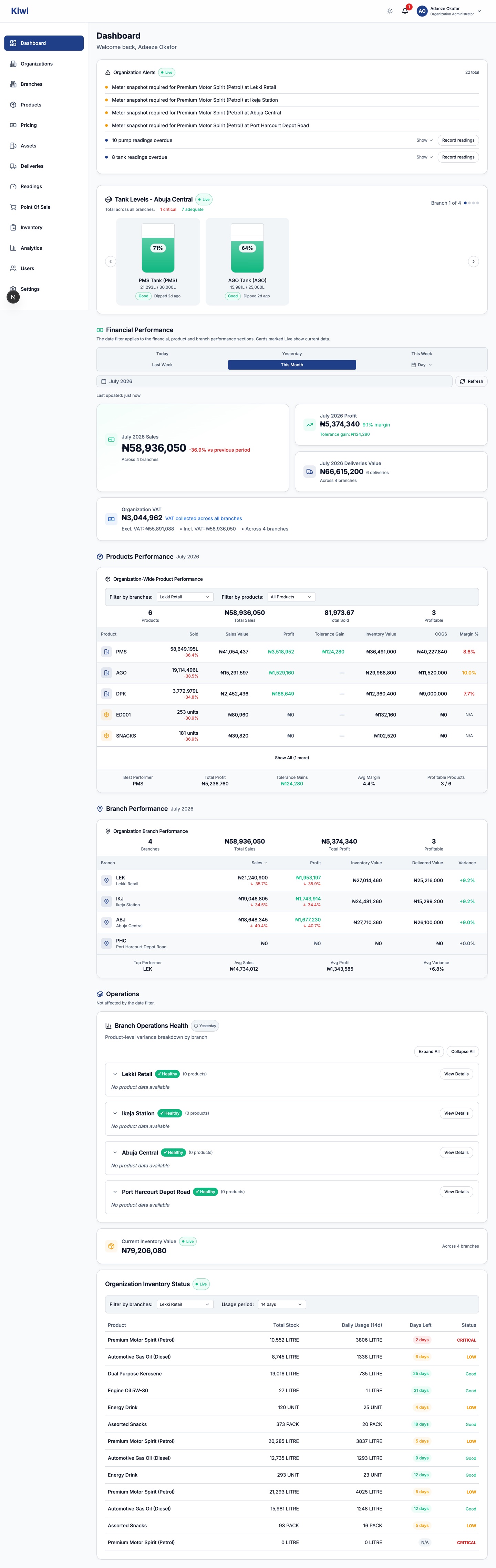Click the Organization VAT icon

(111, 519)
